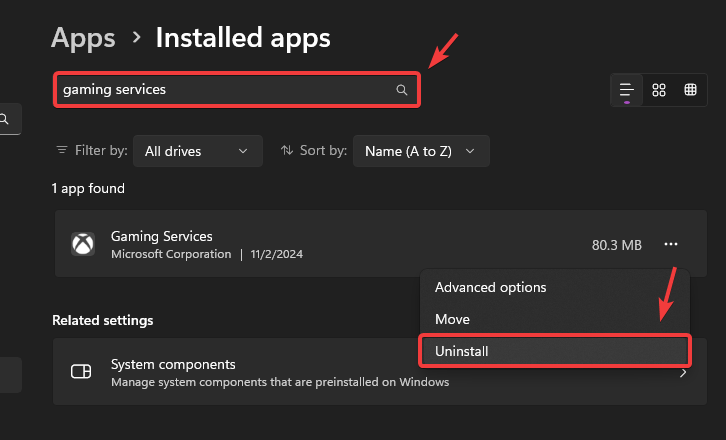This screenshot has height=440, width=726.
Task: Click the sort arrows icon beside Sort by
Action: 287,151
